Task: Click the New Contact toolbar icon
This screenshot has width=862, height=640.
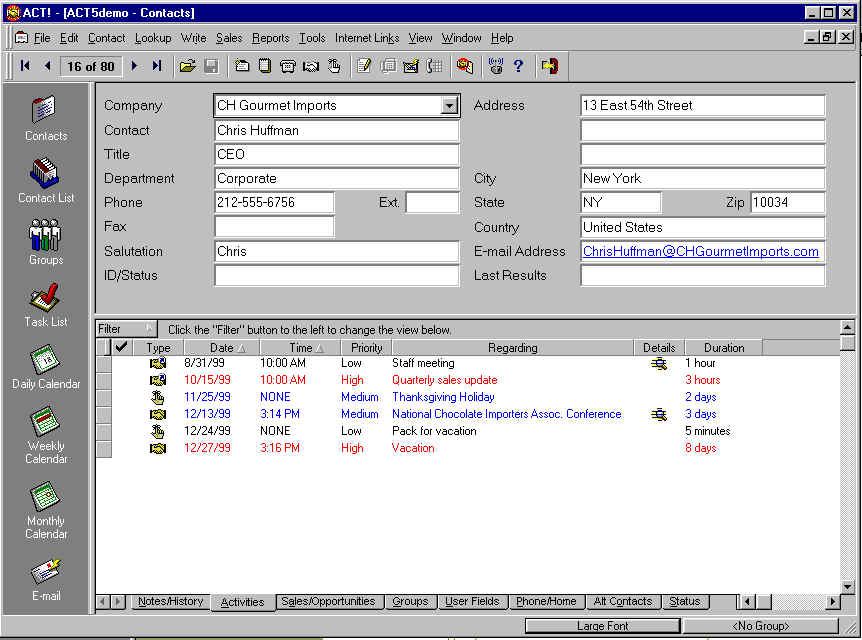Action: [242, 66]
